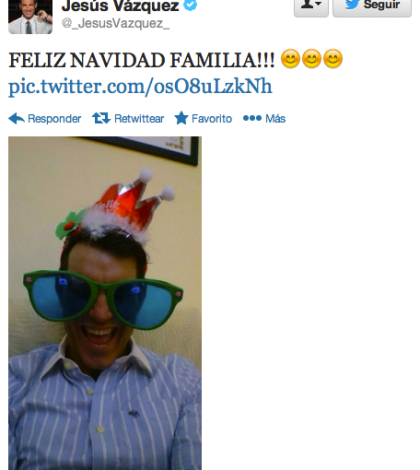
Task: Follow the user with the Seguir button
Action: [x=372, y=7]
